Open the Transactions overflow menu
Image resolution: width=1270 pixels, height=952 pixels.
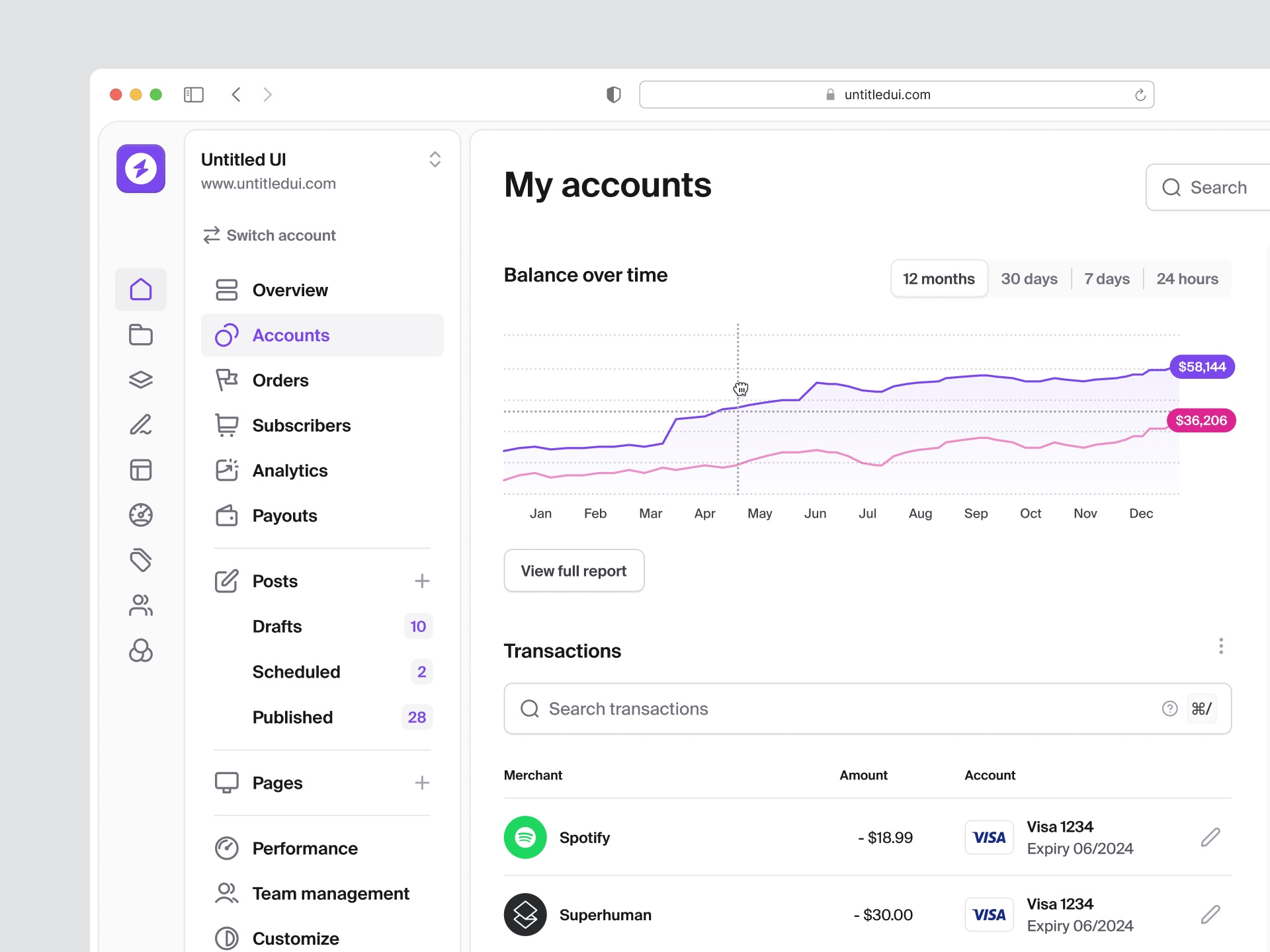pyautogui.click(x=1220, y=646)
